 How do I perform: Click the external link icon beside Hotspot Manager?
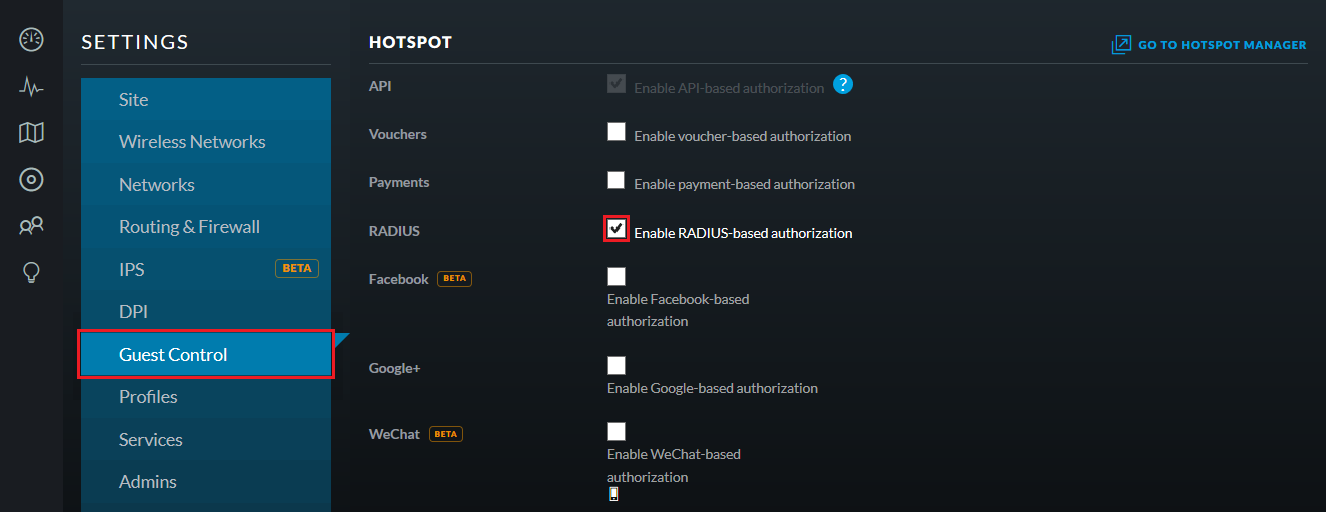click(x=1121, y=45)
